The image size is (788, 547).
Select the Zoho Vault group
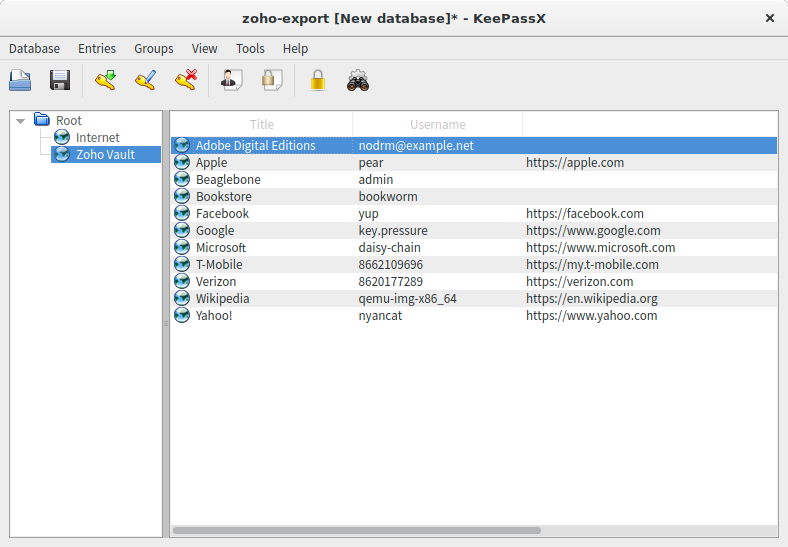click(105, 154)
